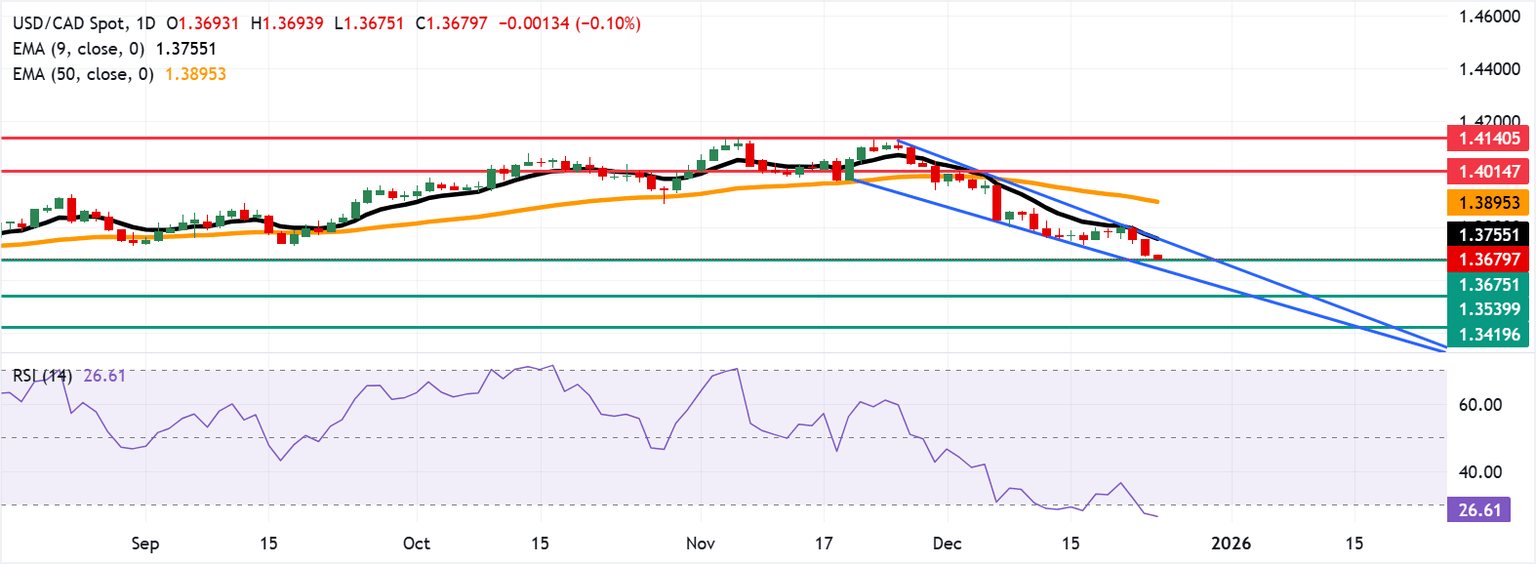Click the purple 26.61 RSI value tag

1478,512
